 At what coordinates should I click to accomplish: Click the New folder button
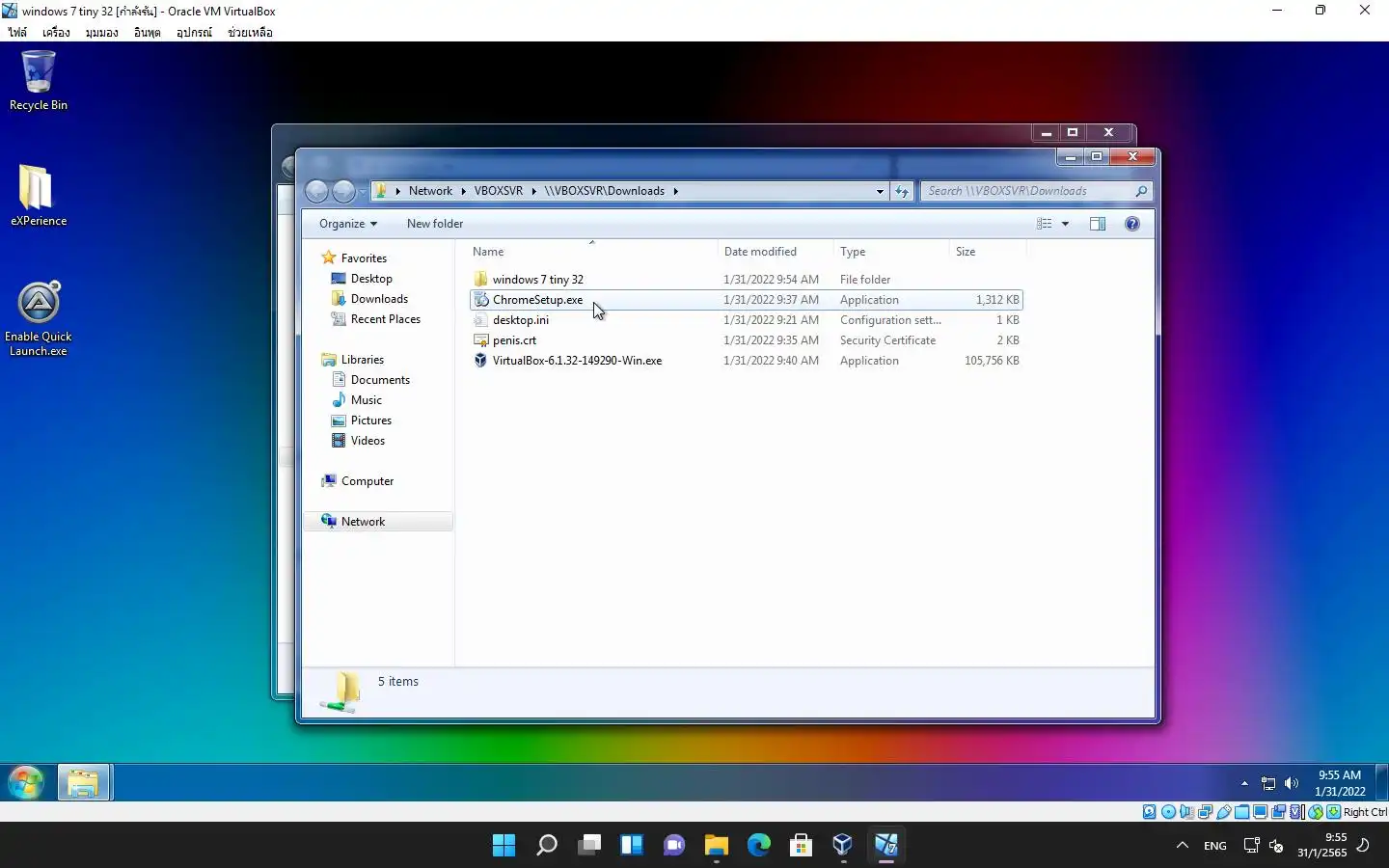pyautogui.click(x=435, y=224)
